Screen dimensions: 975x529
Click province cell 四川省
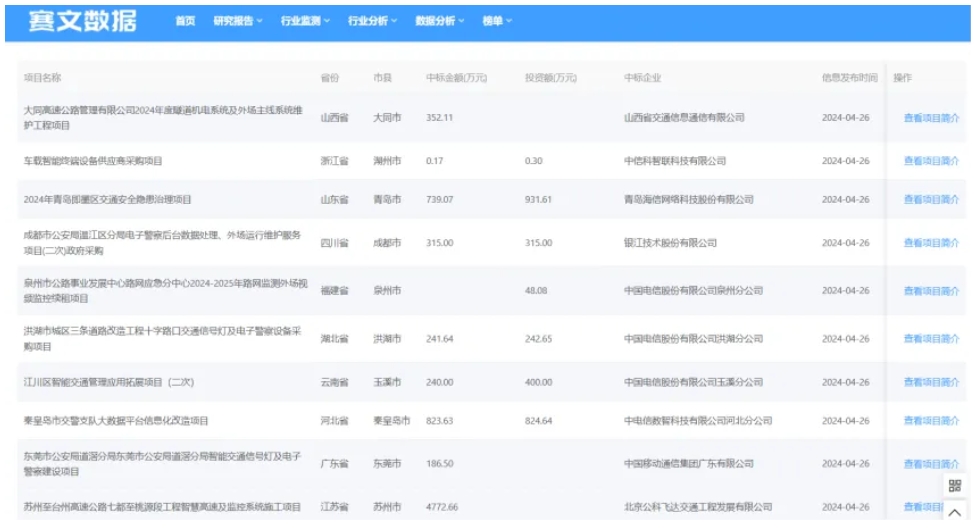pyautogui.click(x=335, y=243)
